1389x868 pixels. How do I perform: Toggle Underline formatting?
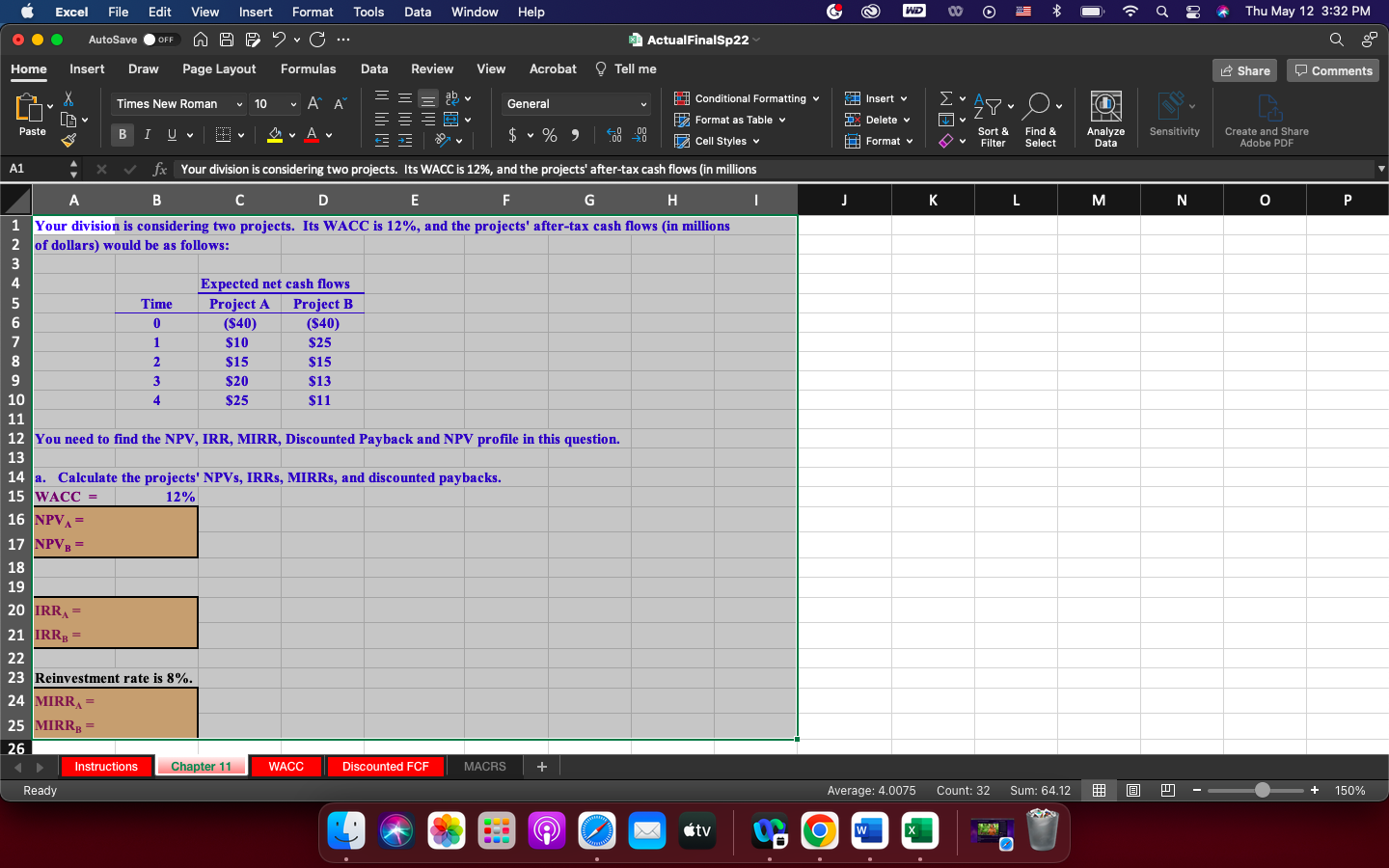coord(172,135)
